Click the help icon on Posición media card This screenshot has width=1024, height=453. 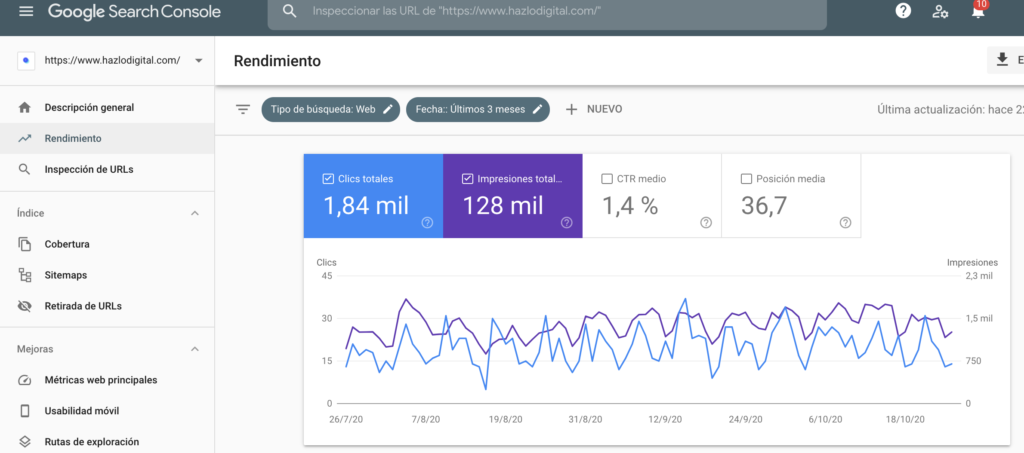tap(845, 222)
